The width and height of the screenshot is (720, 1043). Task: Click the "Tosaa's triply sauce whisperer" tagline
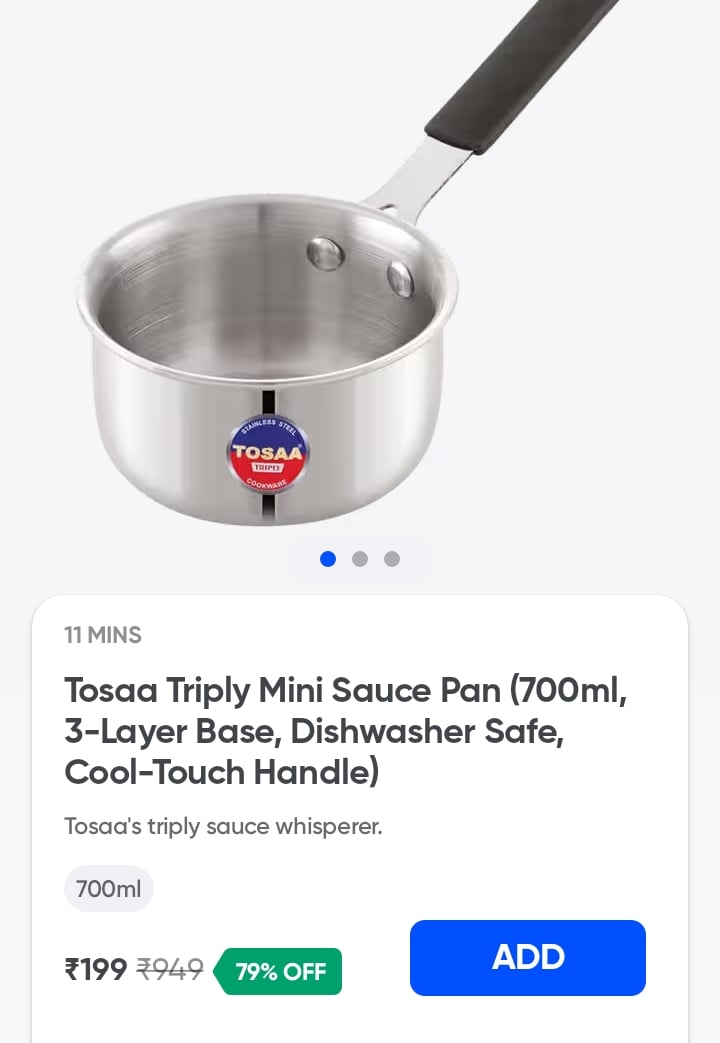pos(223,827)
